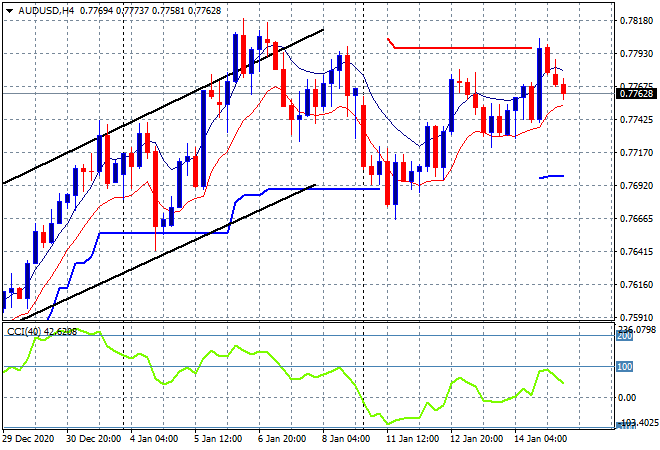Select the current price label 0.77628

tap(636, 93)
